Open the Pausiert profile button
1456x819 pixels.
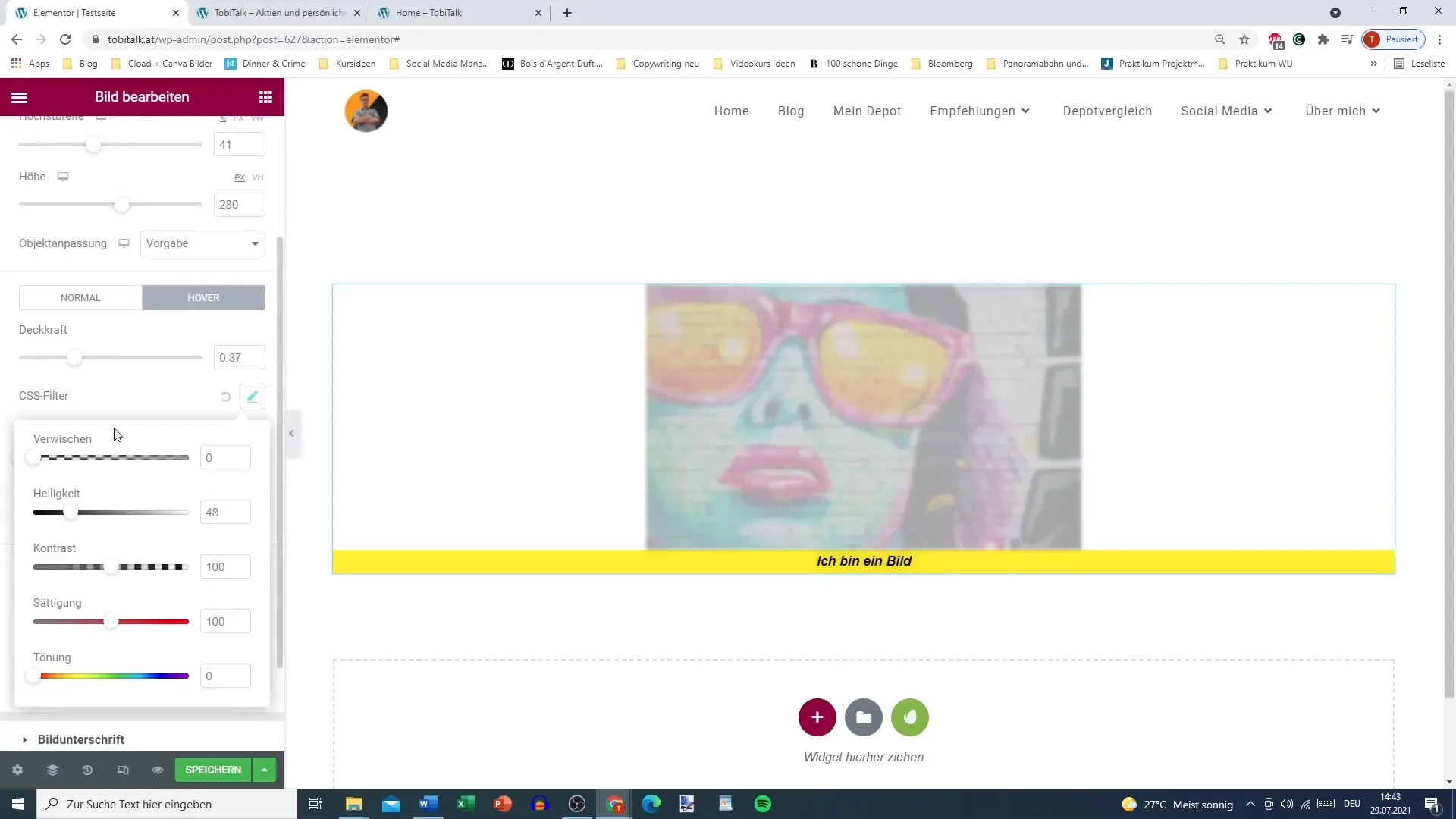tap(1394, 39)
